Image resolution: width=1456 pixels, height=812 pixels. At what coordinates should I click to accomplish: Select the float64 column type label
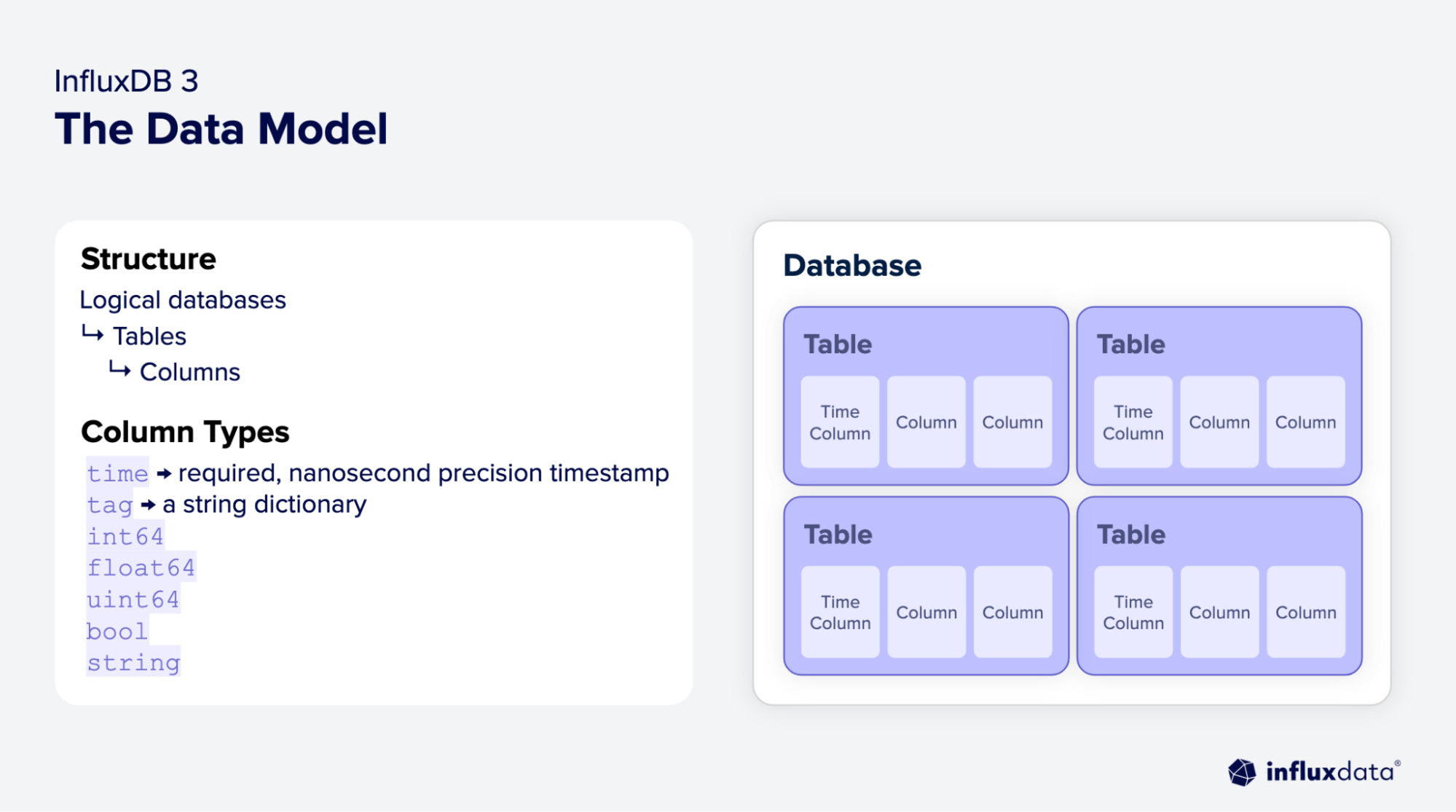point(141,568)
